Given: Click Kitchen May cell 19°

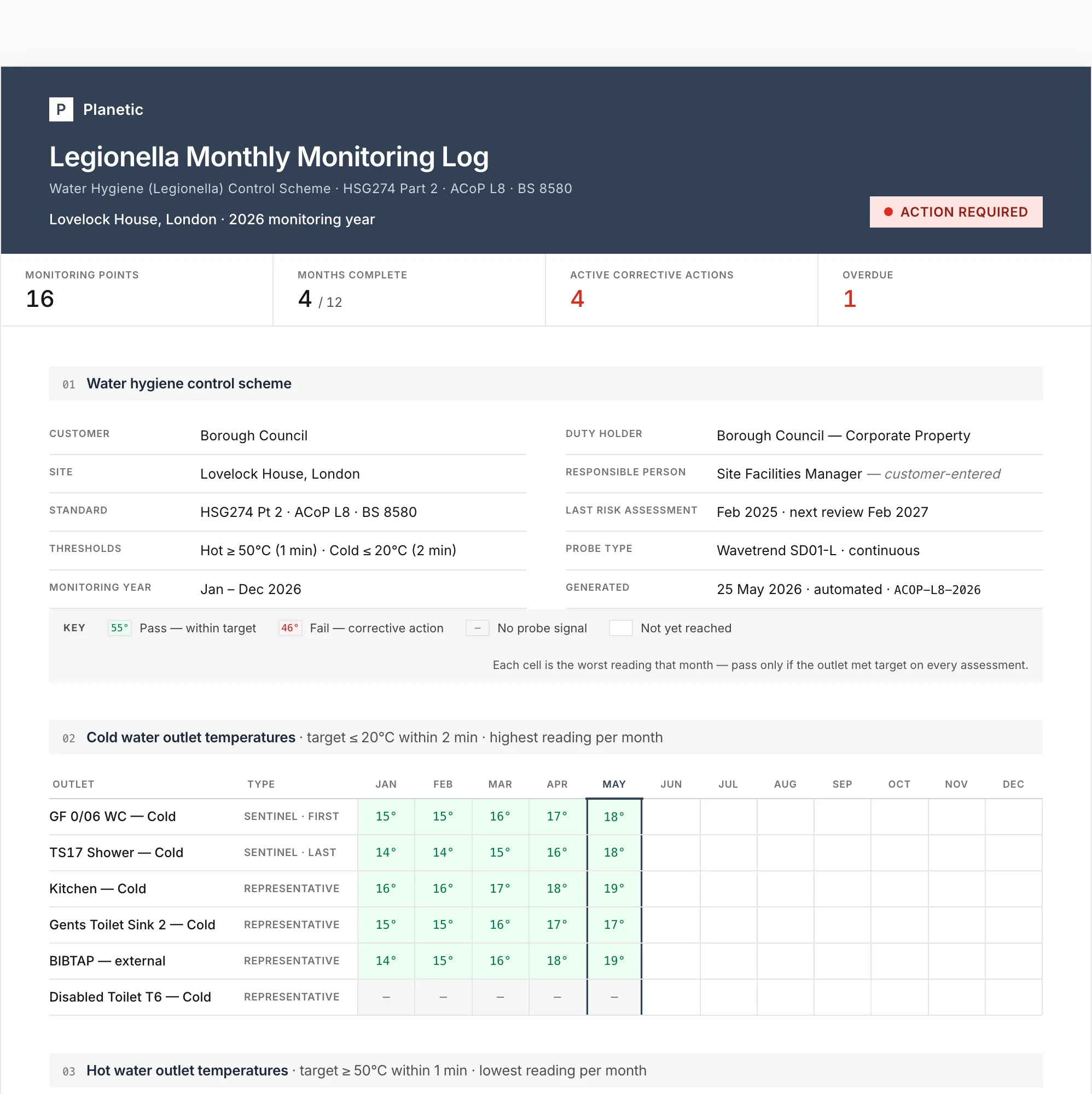Looking at the screenshot, I should point(614,889).
